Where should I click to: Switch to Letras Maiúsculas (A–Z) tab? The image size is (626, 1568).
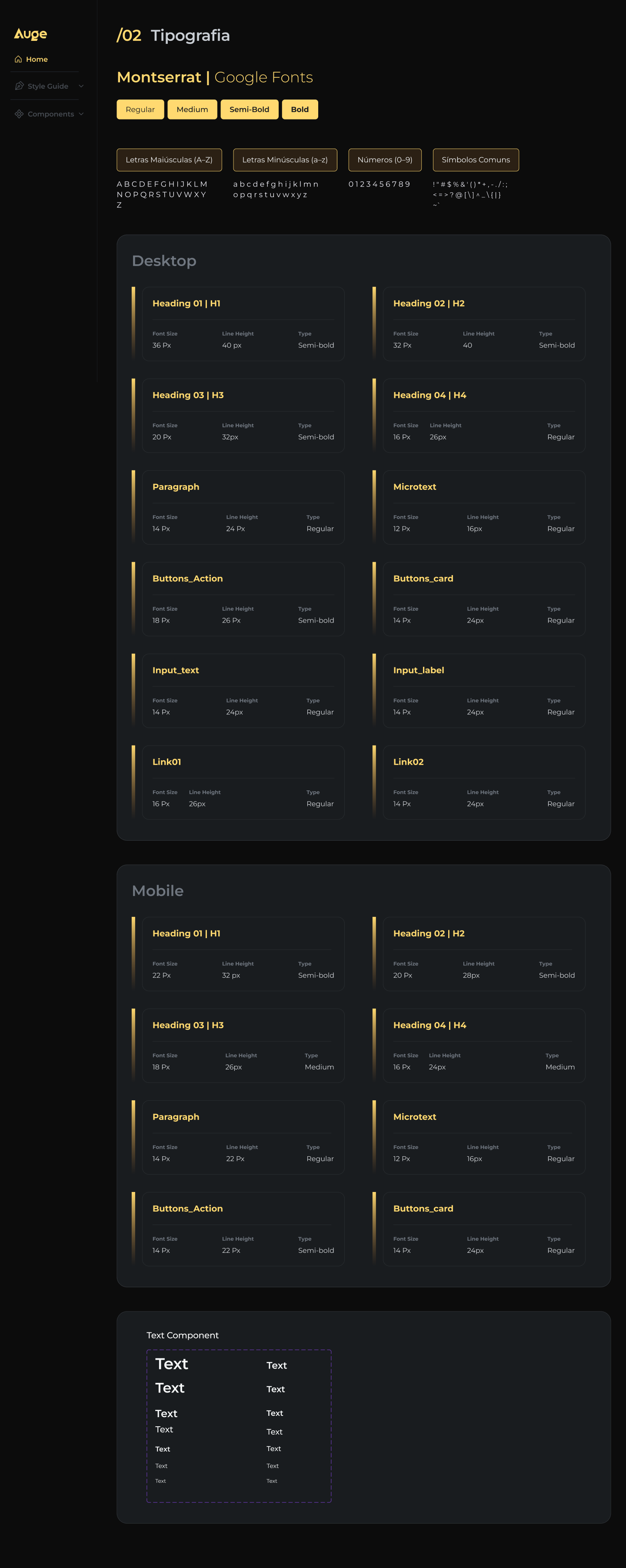169,160
